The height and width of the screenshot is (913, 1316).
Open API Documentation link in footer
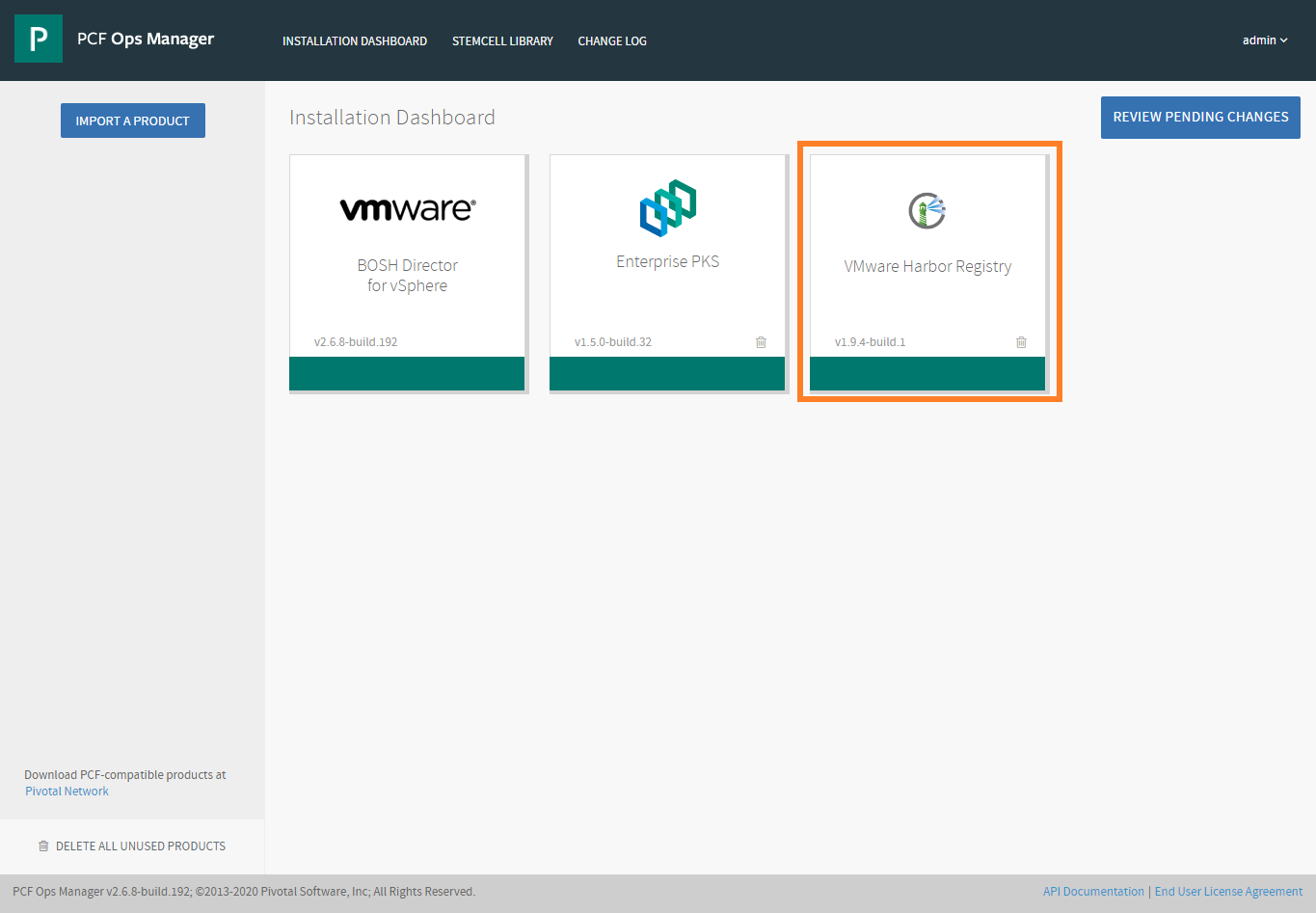[x=1093, y=892]
